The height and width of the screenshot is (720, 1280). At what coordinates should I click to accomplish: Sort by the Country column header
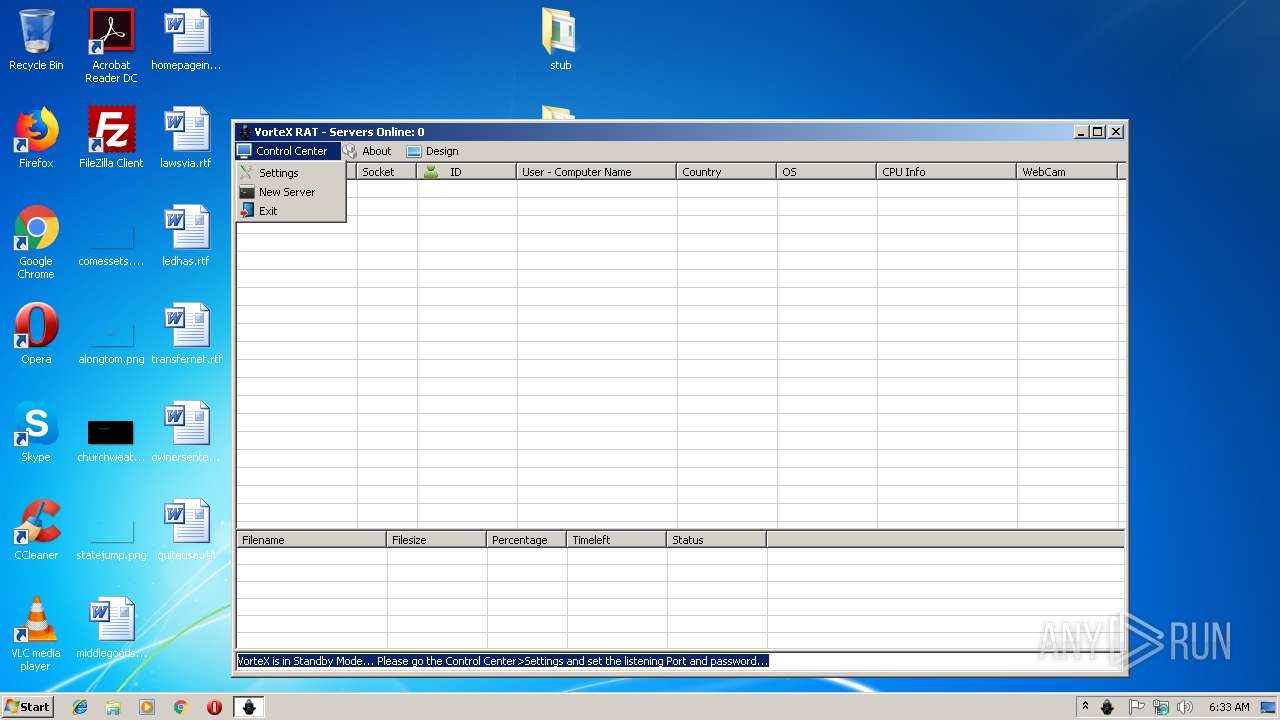(x=726, y=172)
